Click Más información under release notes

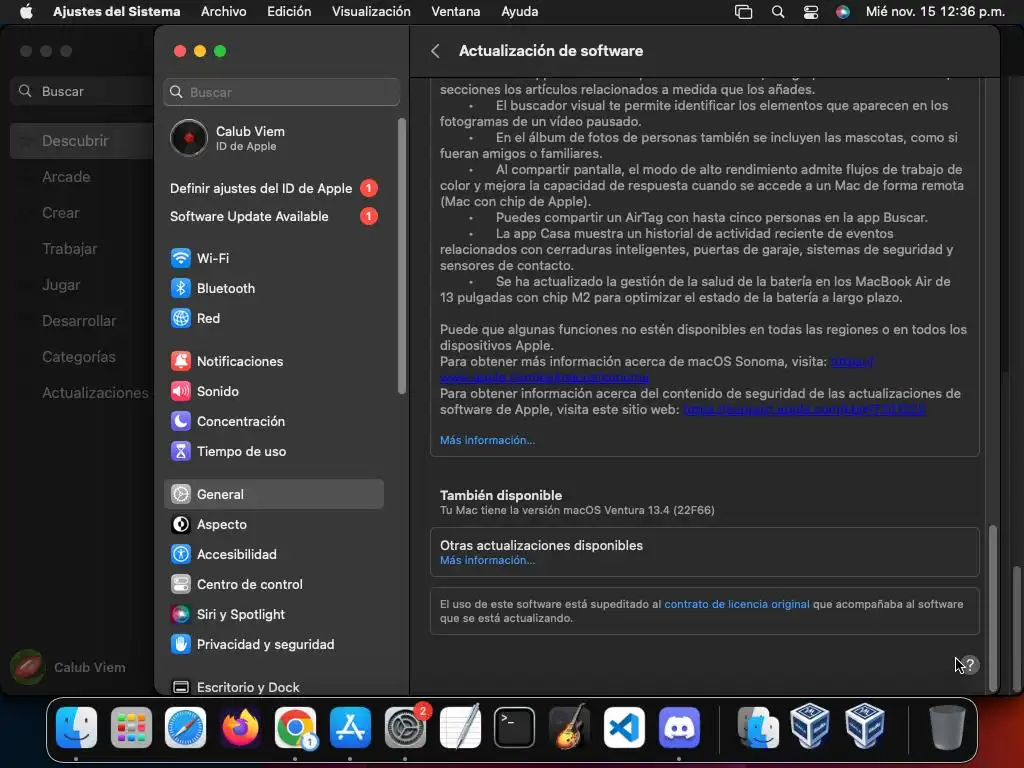click(487, 440)
